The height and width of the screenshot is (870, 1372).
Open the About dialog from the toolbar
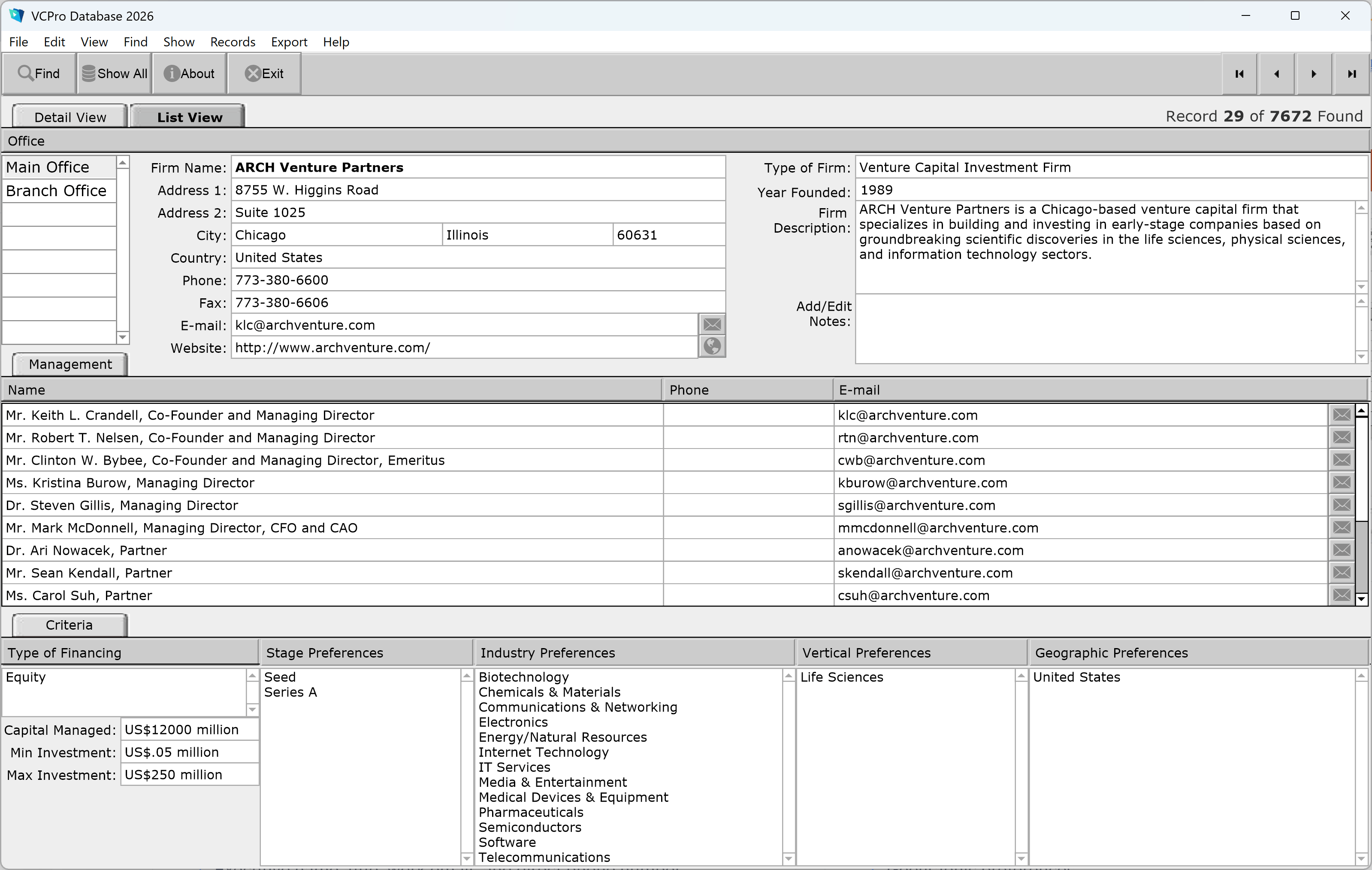point(189,73)
